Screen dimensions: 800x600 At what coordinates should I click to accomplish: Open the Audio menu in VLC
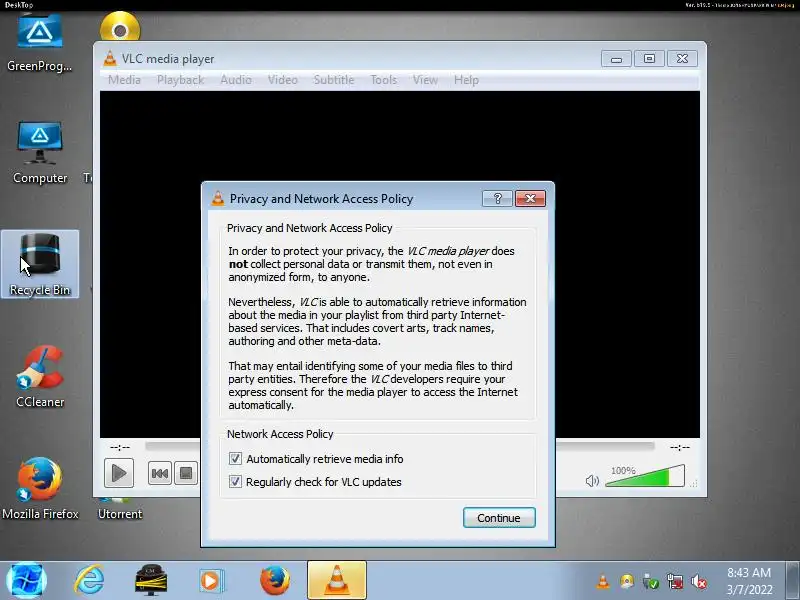coord(236,80)
